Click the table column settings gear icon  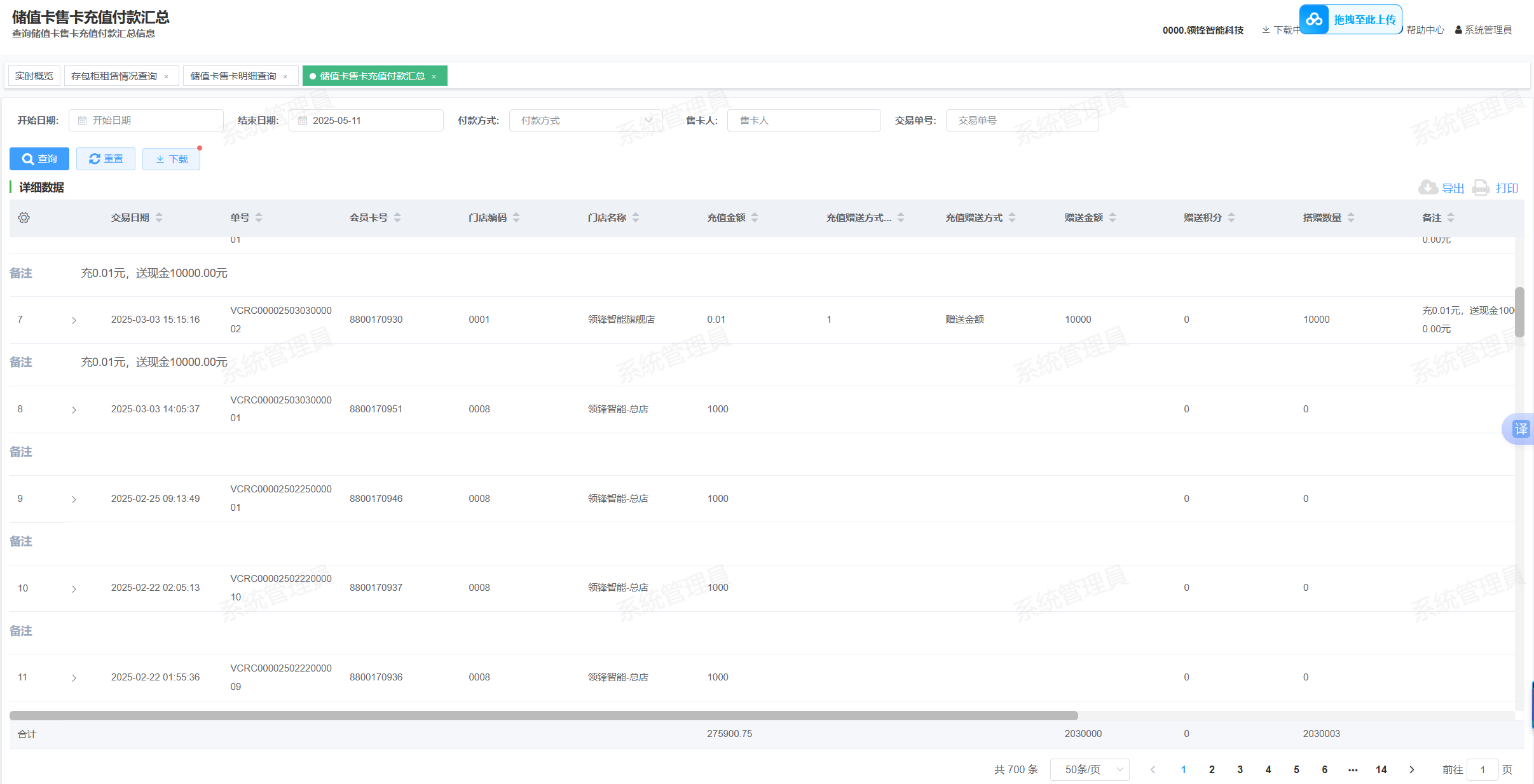[x=24, y=217]
